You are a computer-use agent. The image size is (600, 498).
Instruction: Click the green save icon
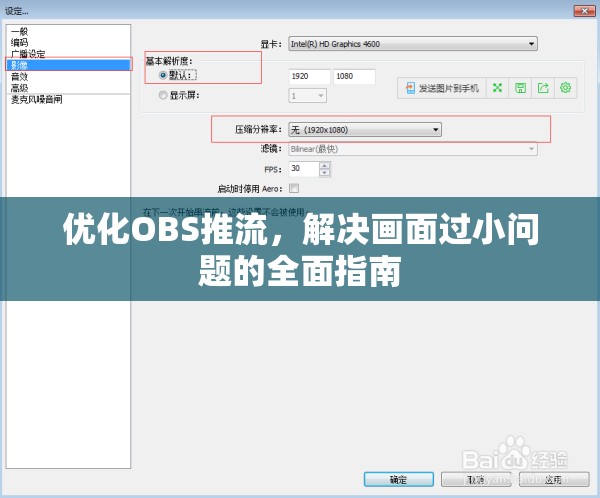pyautogui.click(x=520, y=88)
